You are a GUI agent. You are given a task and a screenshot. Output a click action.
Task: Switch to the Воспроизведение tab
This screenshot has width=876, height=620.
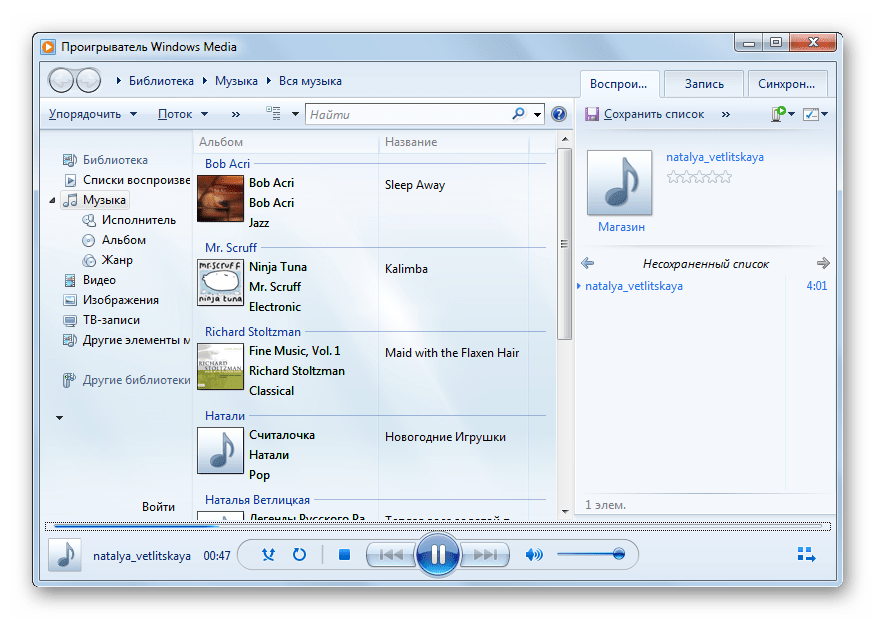coord(620,84)
